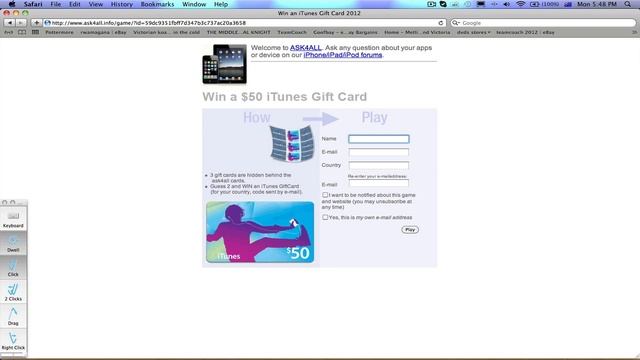Open the Wi-Fi status menu
The width and height of the screenshot is (640, 360).
520,4
